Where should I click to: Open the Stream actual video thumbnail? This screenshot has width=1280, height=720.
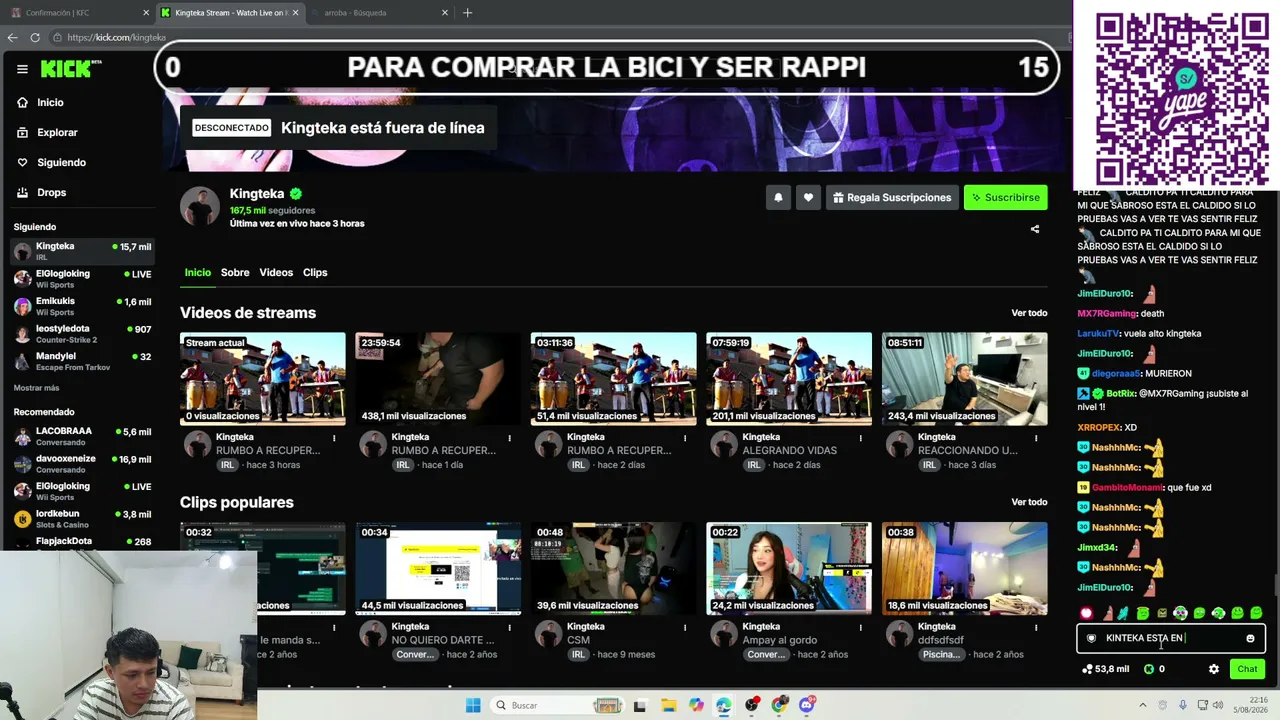(263, 378)
